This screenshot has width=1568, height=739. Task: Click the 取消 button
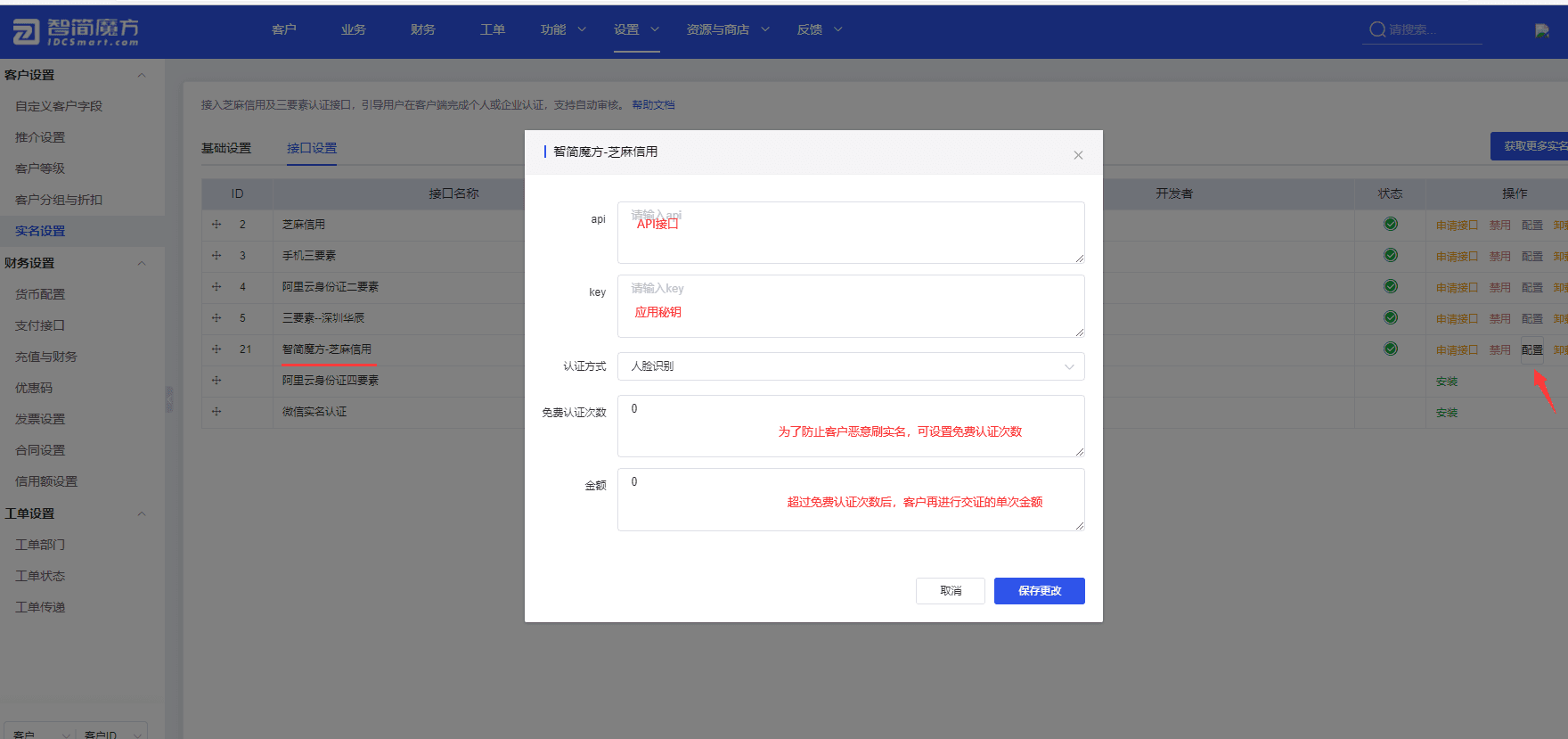(x=951, y=591)
